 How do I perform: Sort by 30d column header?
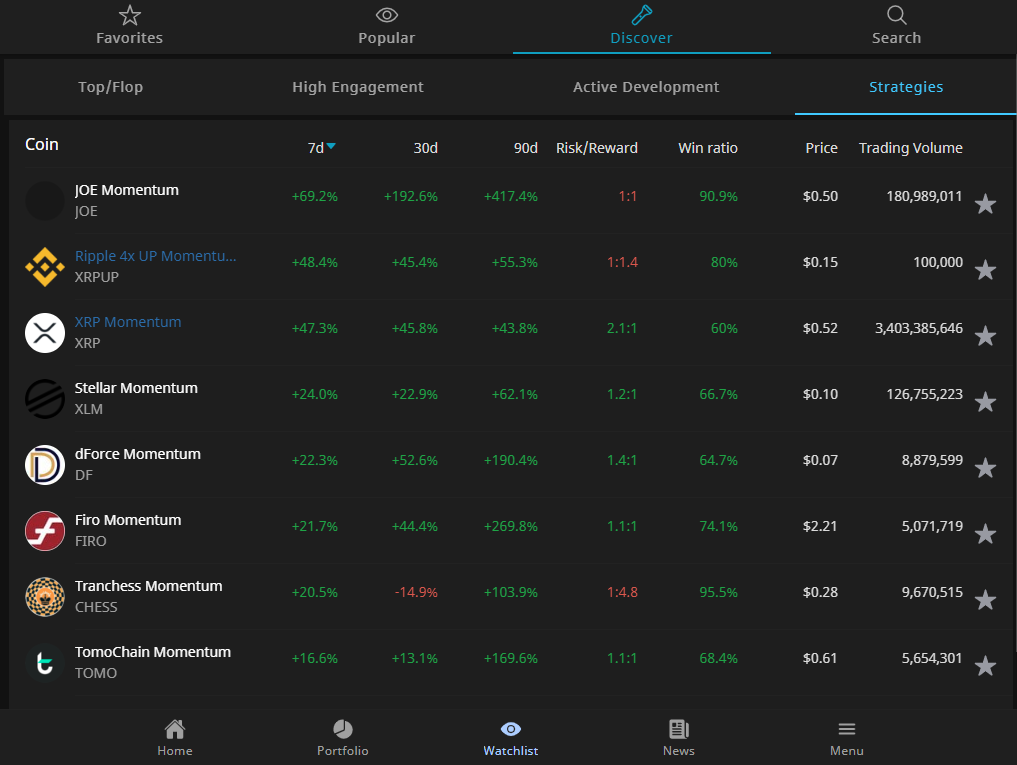point(425,148)
